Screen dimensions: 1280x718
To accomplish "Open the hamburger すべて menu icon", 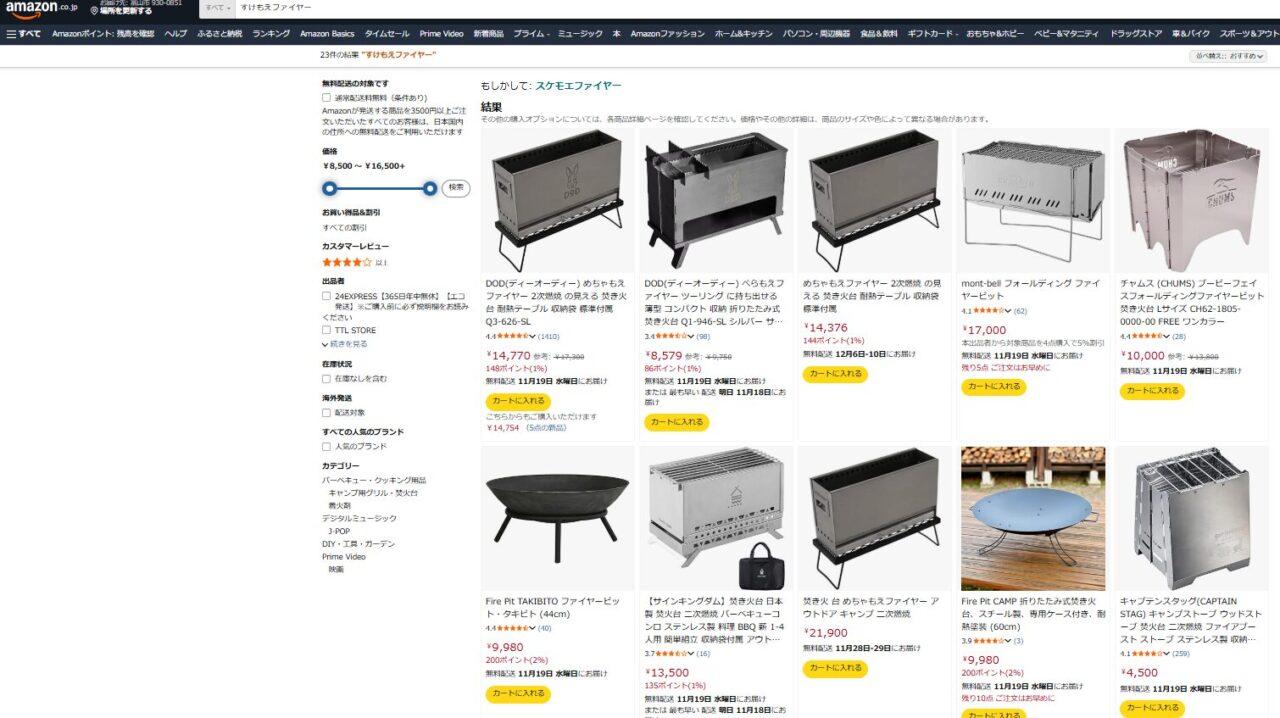I will point(11,33).
